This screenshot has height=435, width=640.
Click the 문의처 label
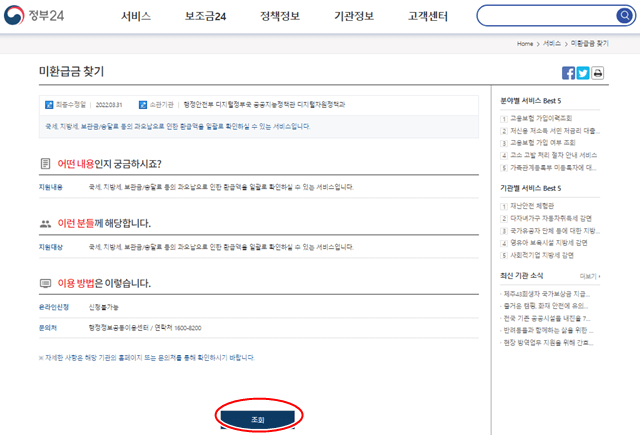[48, 328]
